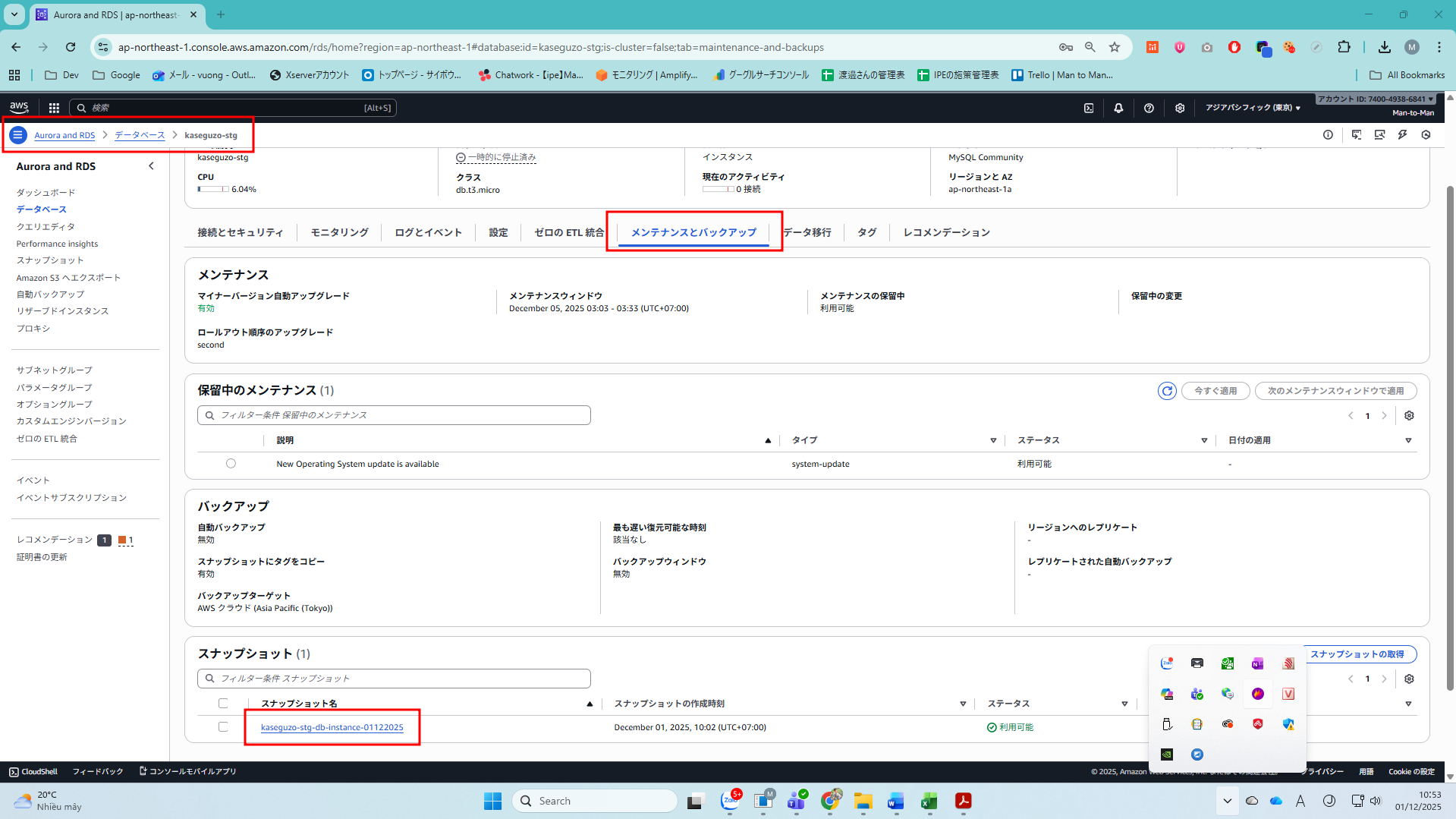1456x819 pixels.
Task: Click the AWS support help question icon
Action: 1149,108
